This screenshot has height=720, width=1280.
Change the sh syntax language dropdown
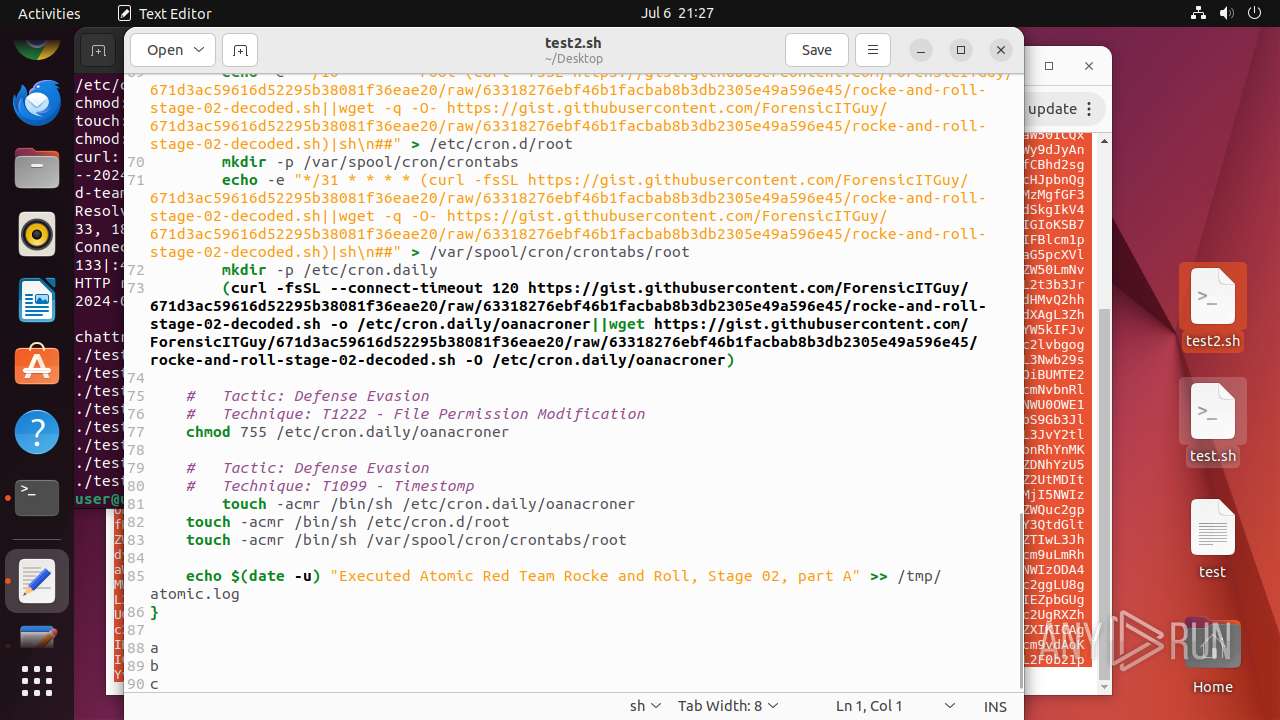[x=645, y=706]
